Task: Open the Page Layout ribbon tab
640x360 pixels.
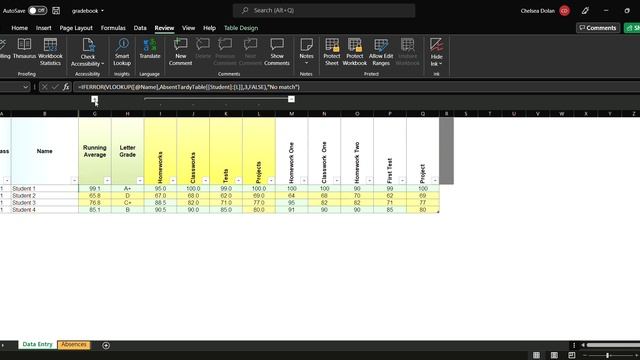Action: click(x=76, y=28)
